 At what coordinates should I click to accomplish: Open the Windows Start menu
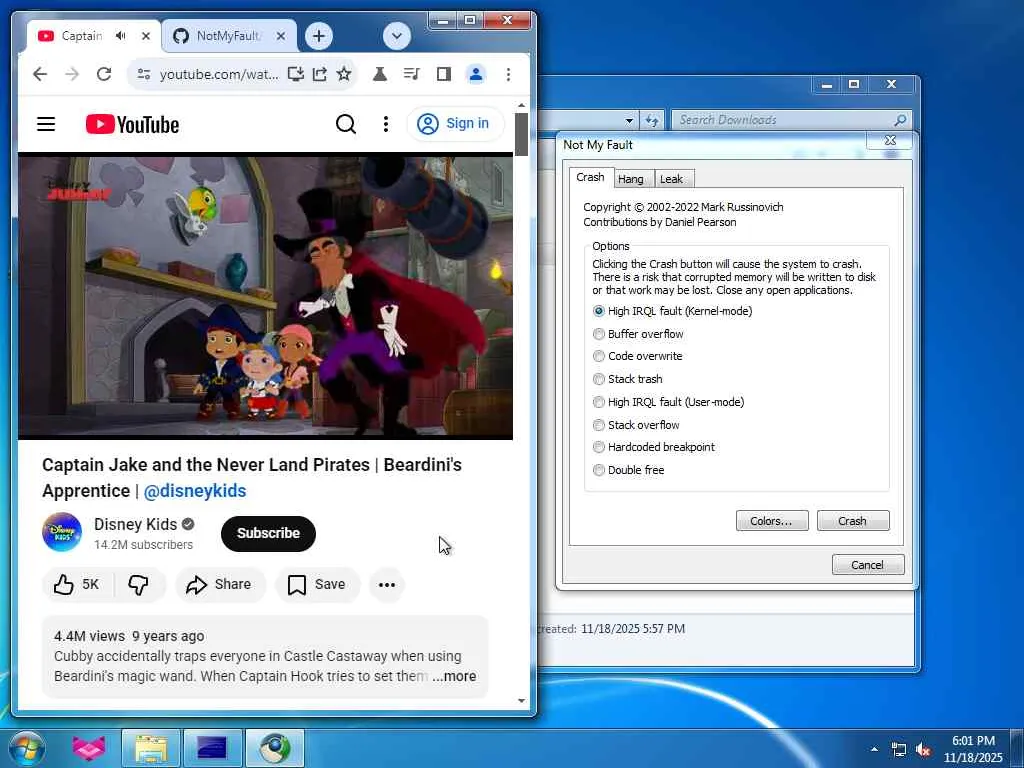pyautogui.click(x=27, y=748)
